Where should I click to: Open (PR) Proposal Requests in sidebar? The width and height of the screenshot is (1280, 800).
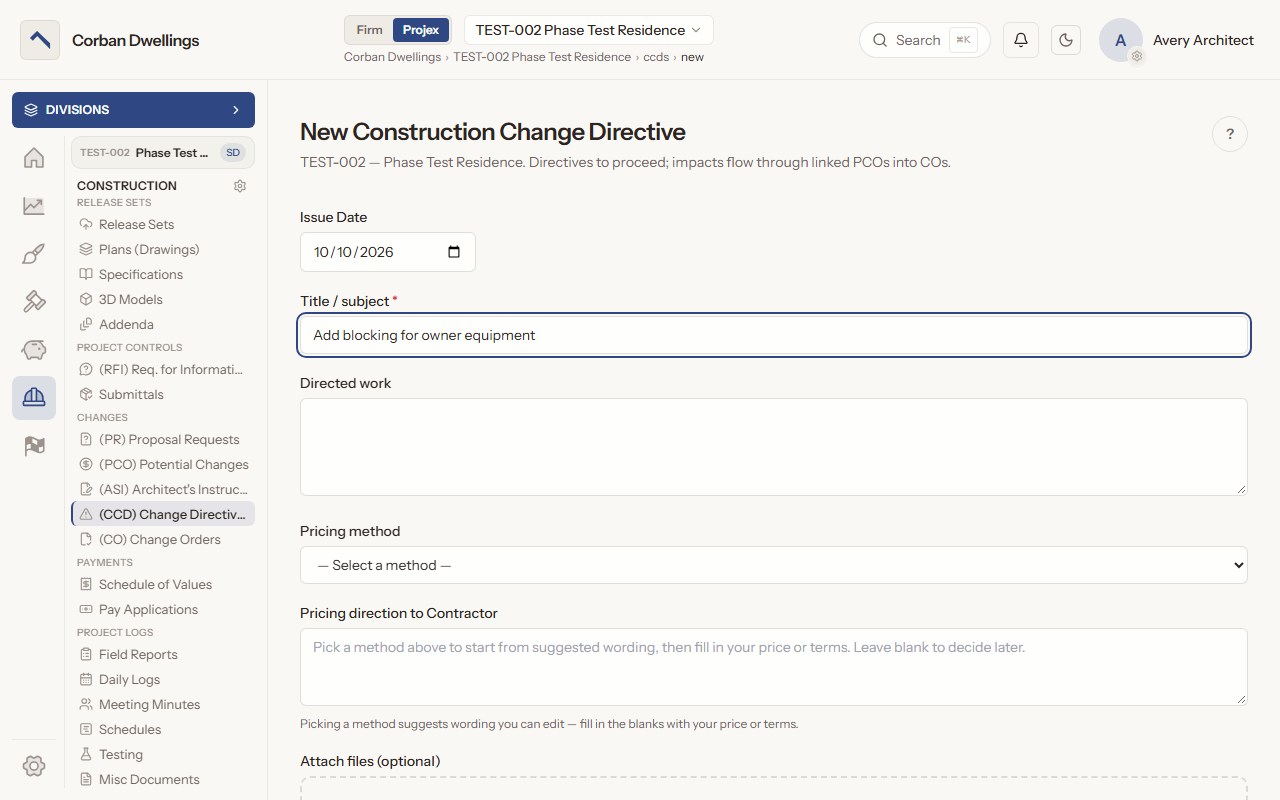[x=163, y=440]
